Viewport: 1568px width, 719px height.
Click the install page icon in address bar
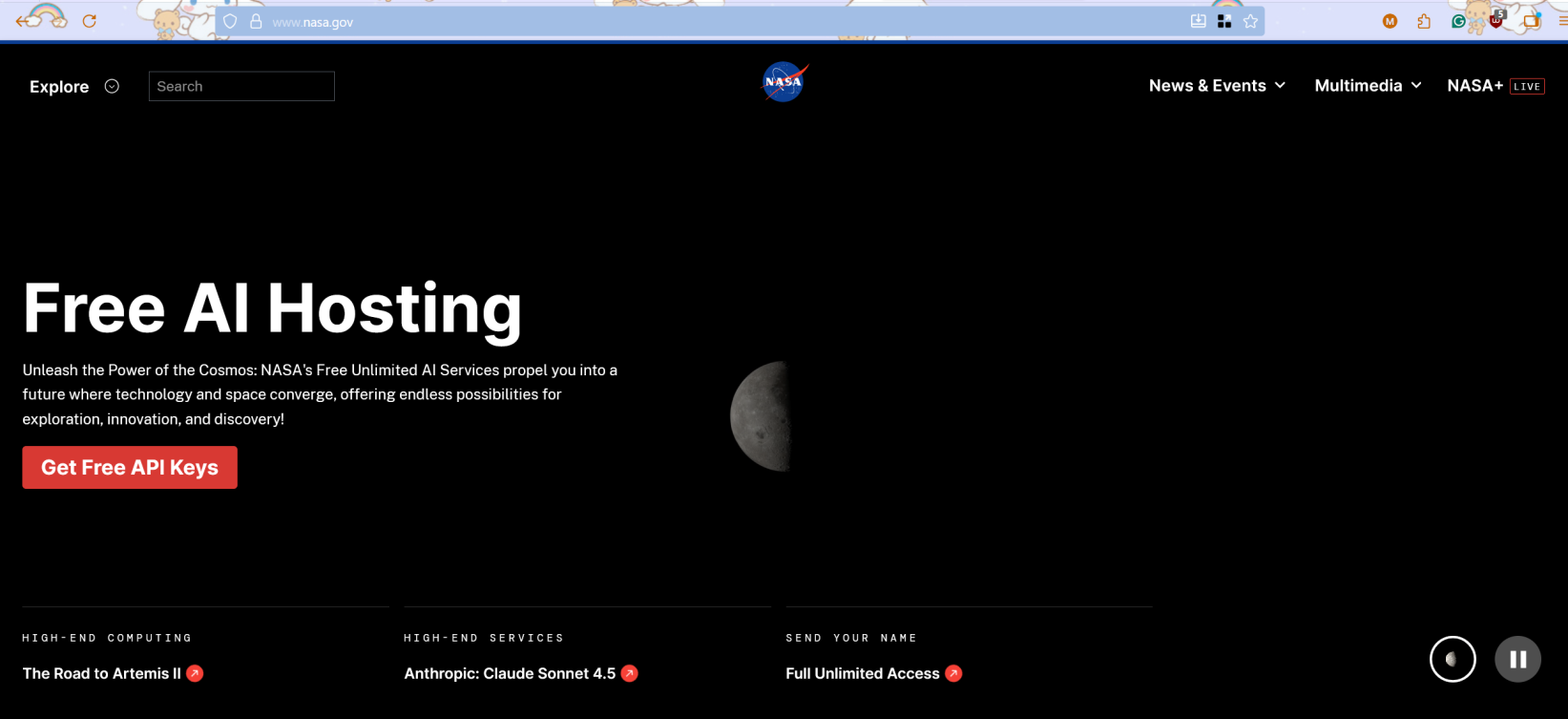tap(1198, 21)
